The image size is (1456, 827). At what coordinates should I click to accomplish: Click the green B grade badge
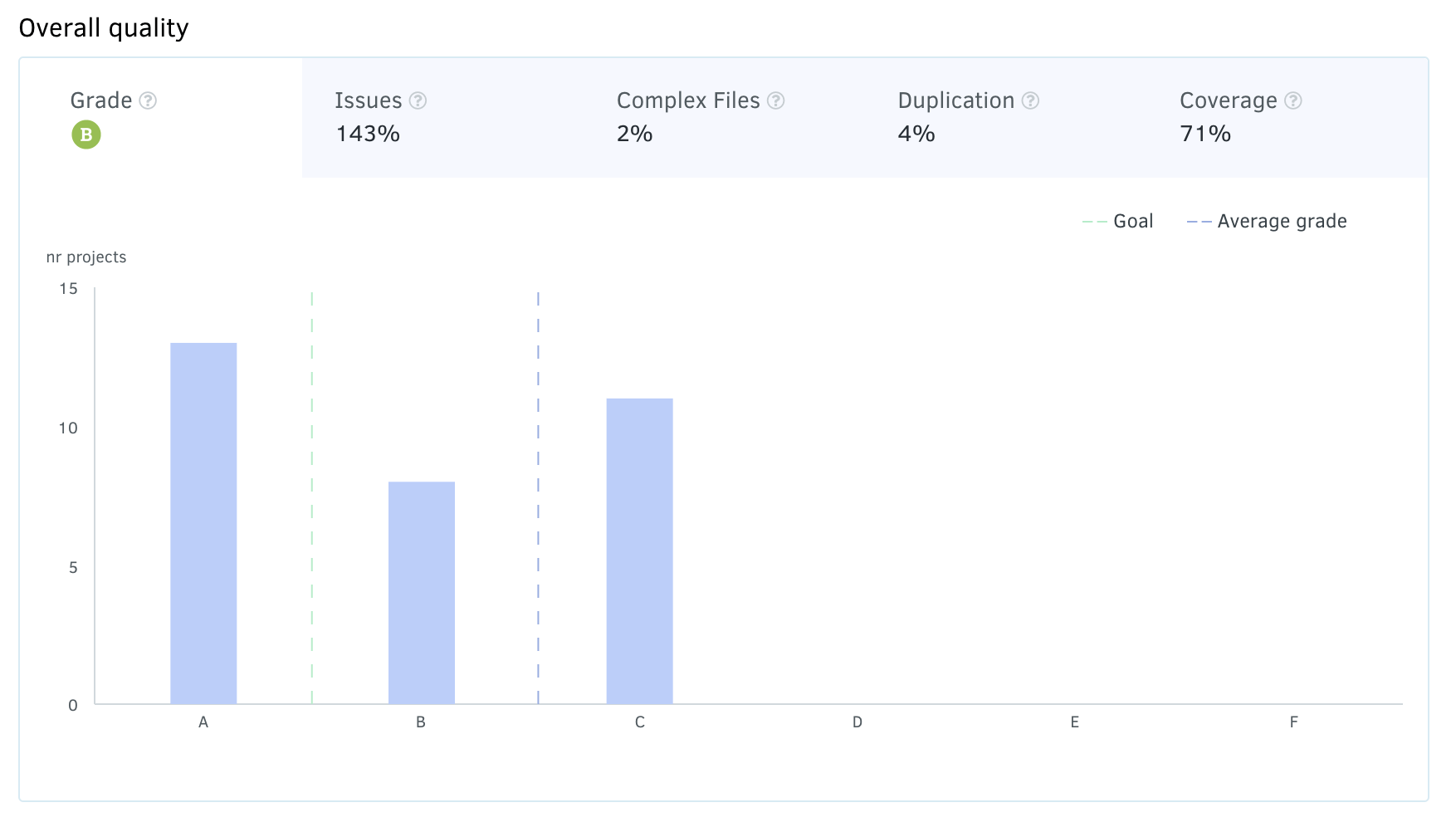(86, 135)
